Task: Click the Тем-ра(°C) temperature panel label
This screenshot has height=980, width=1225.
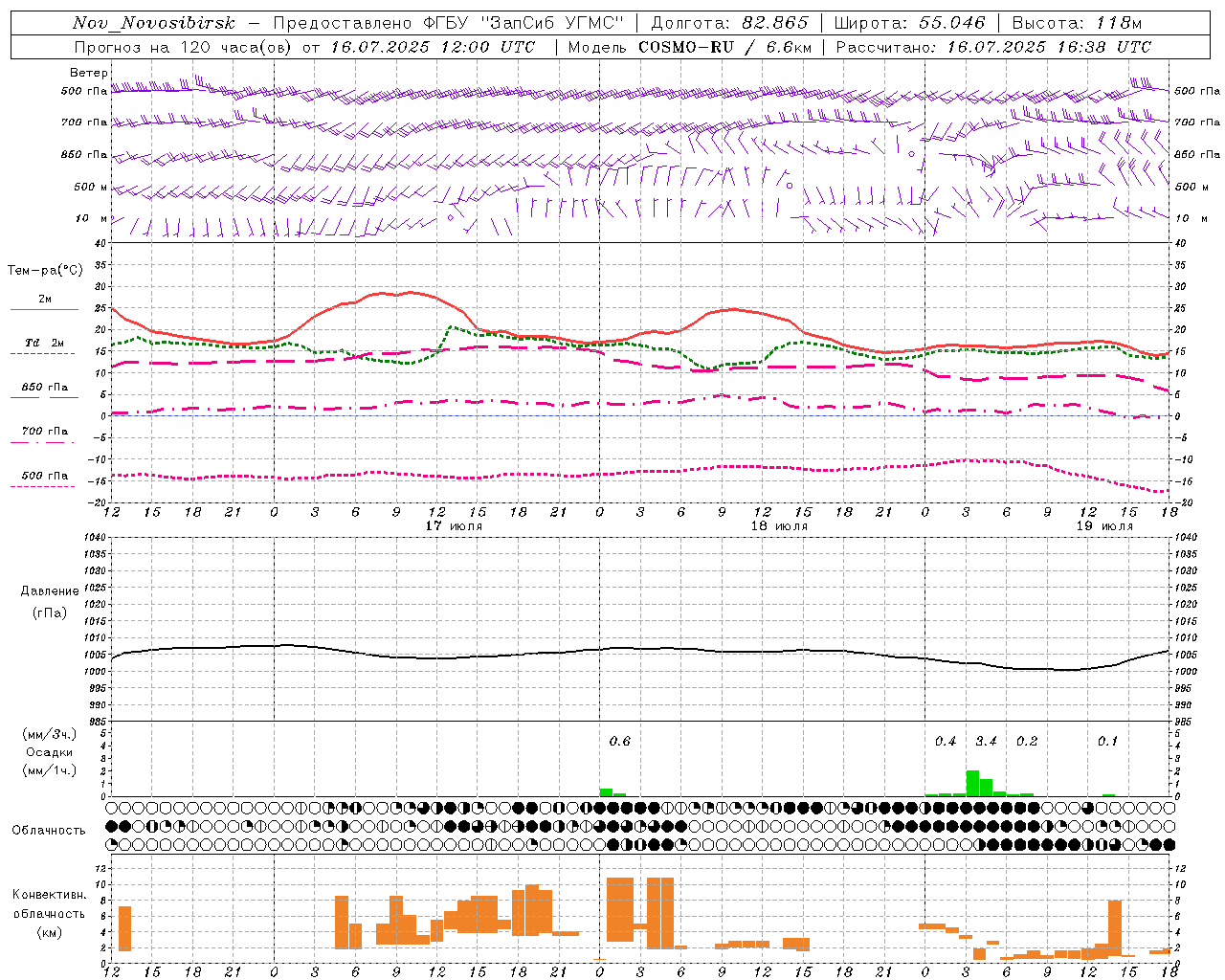Action: click(45, 271)
